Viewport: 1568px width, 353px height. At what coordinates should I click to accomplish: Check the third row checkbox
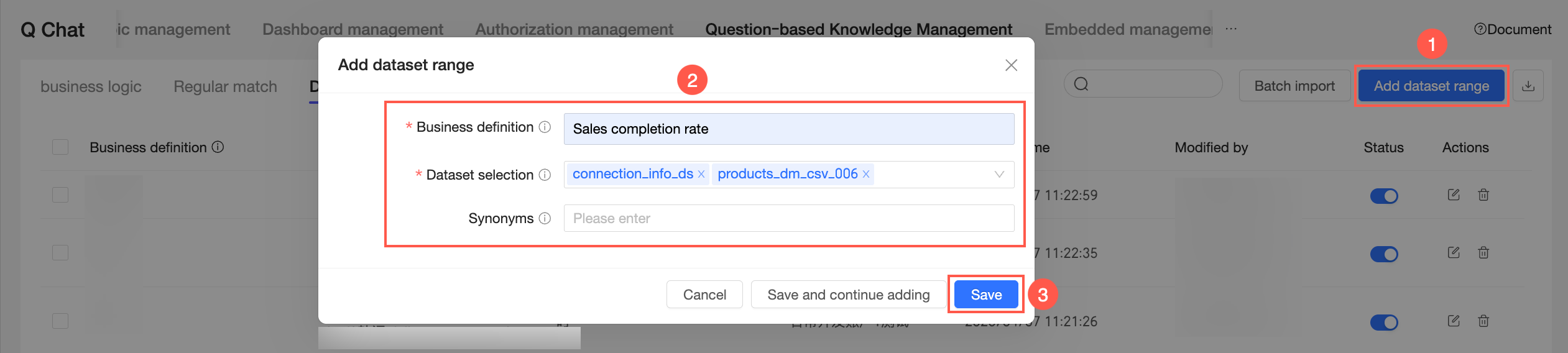60,321
